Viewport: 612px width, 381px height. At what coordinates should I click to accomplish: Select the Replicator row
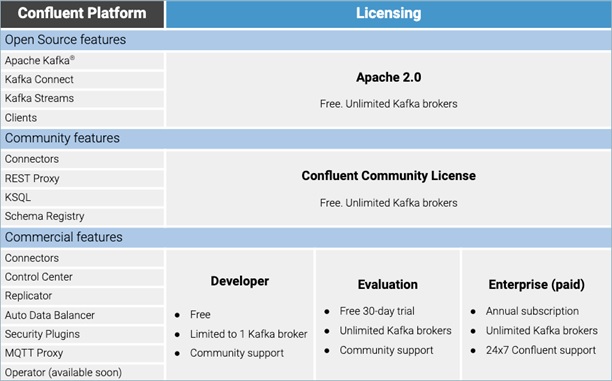point(82,296)
